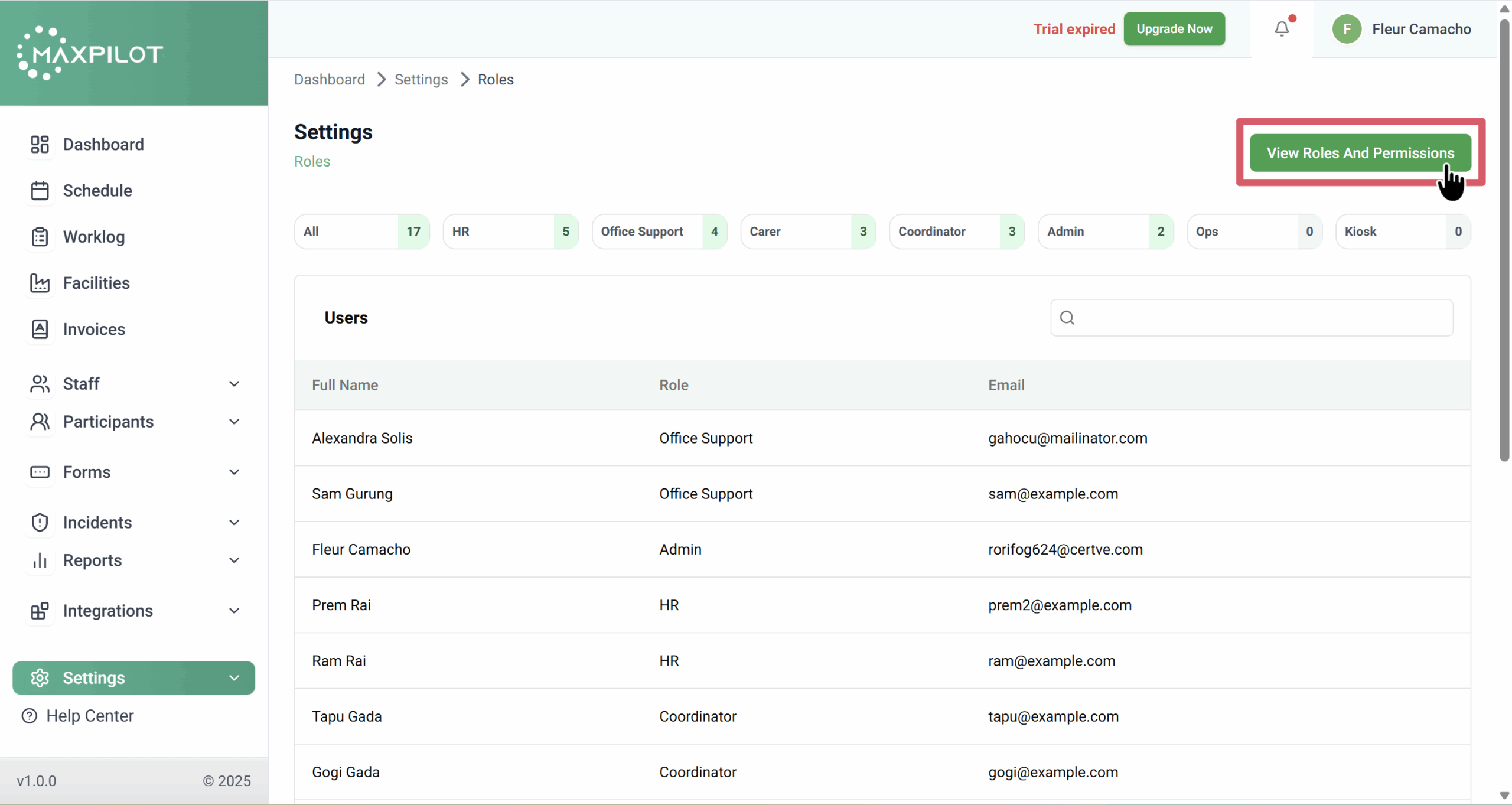Click the Schedule calendar icon
The width and height of the screenshot is (1512, 805).
40,191
